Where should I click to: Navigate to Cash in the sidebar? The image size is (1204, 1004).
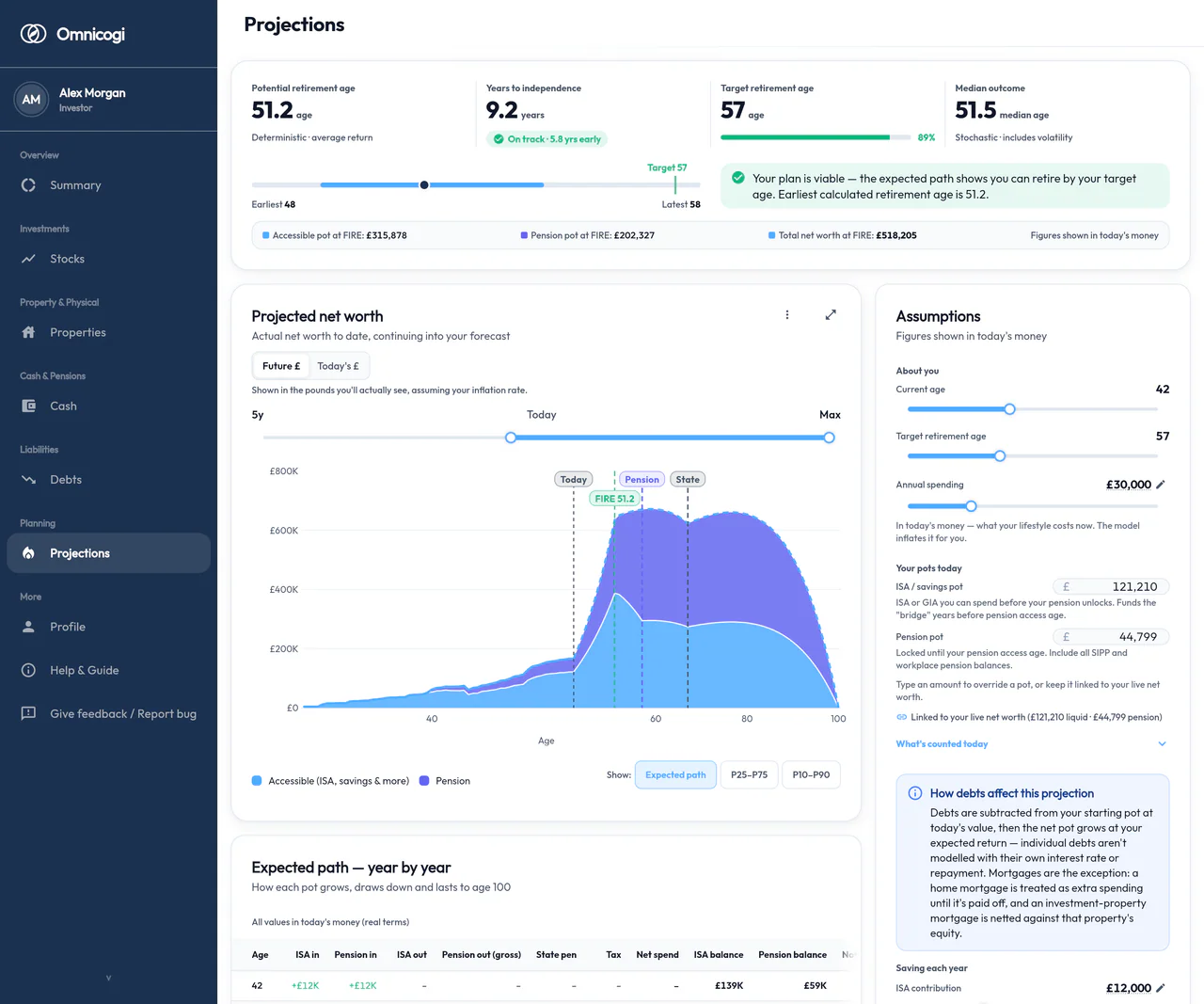[x=108, y=406]
